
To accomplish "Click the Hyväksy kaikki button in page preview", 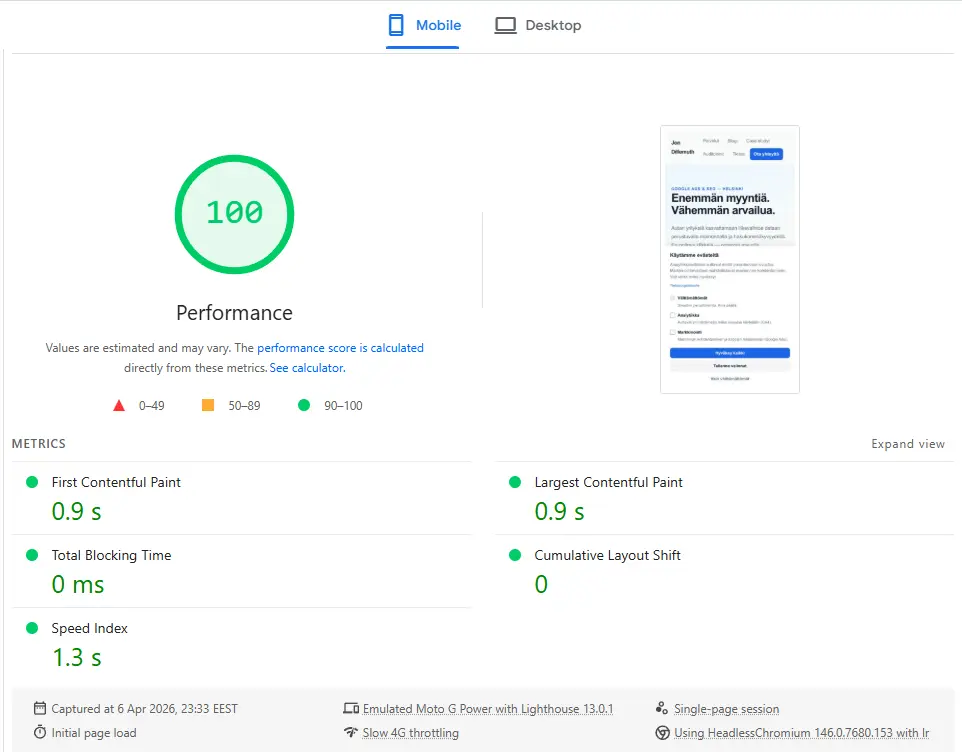I will coord(730,353).
